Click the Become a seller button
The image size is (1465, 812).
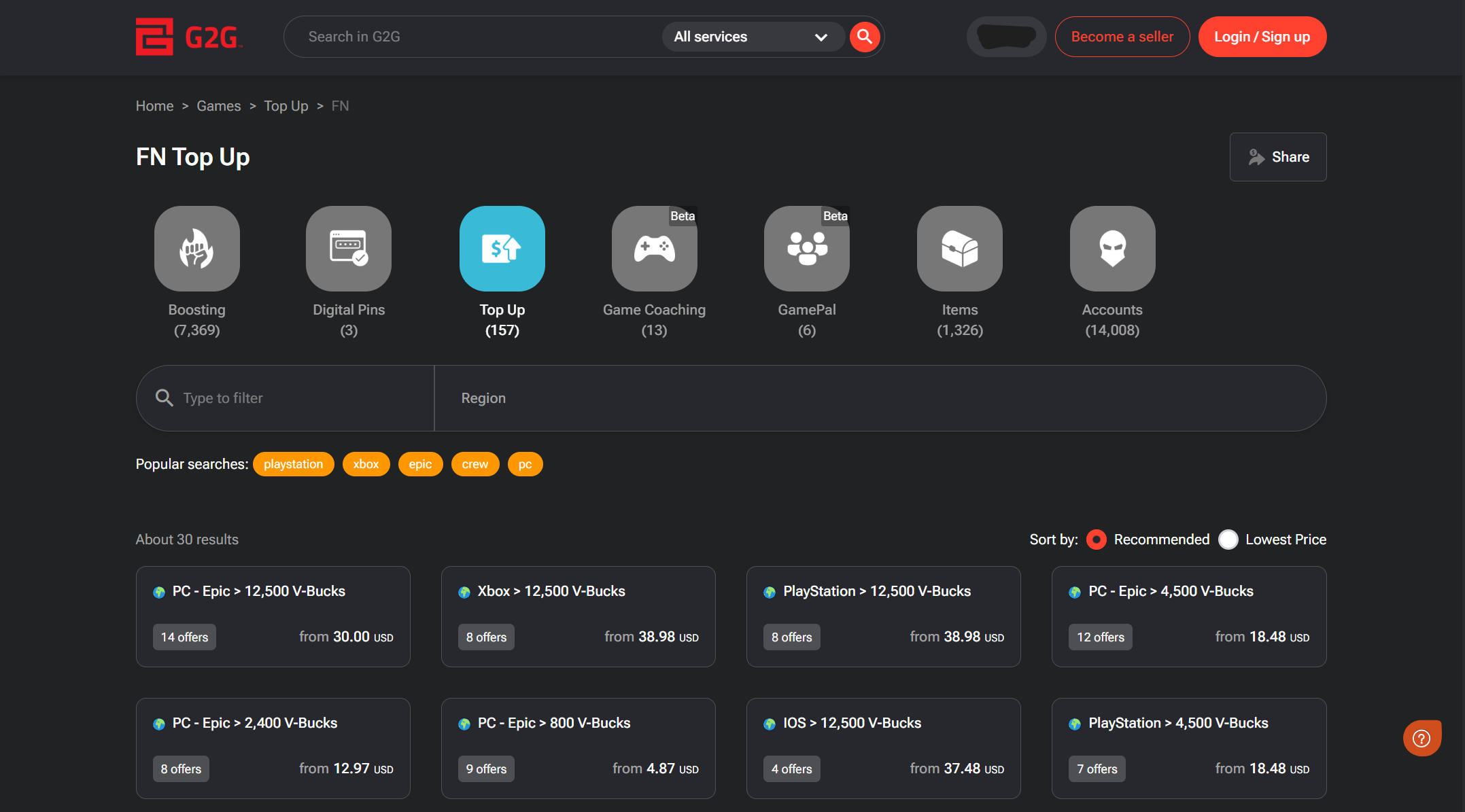pyautogui.click(x=1122, y=37)
